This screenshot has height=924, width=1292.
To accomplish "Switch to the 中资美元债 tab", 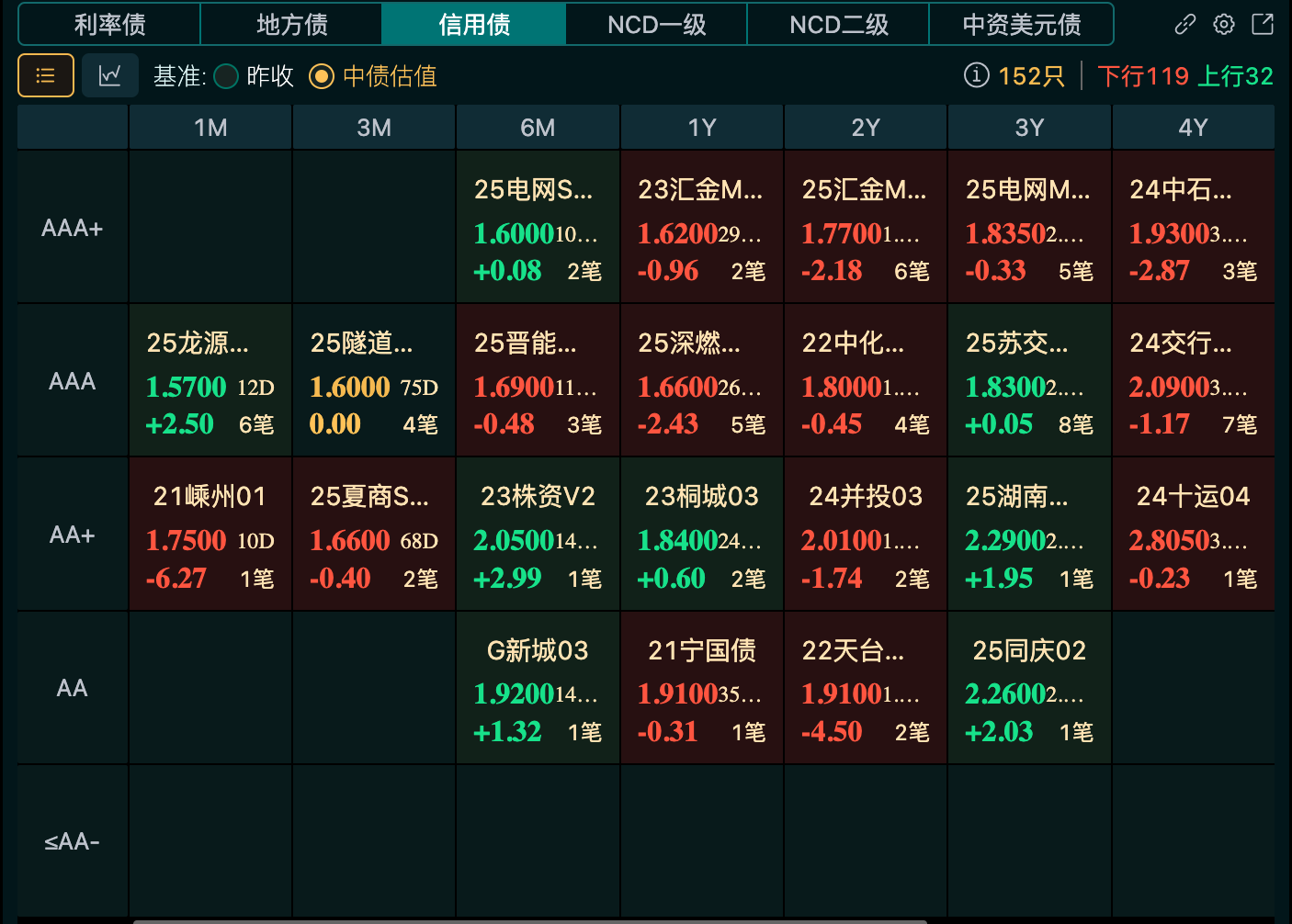I will 1021,25.
